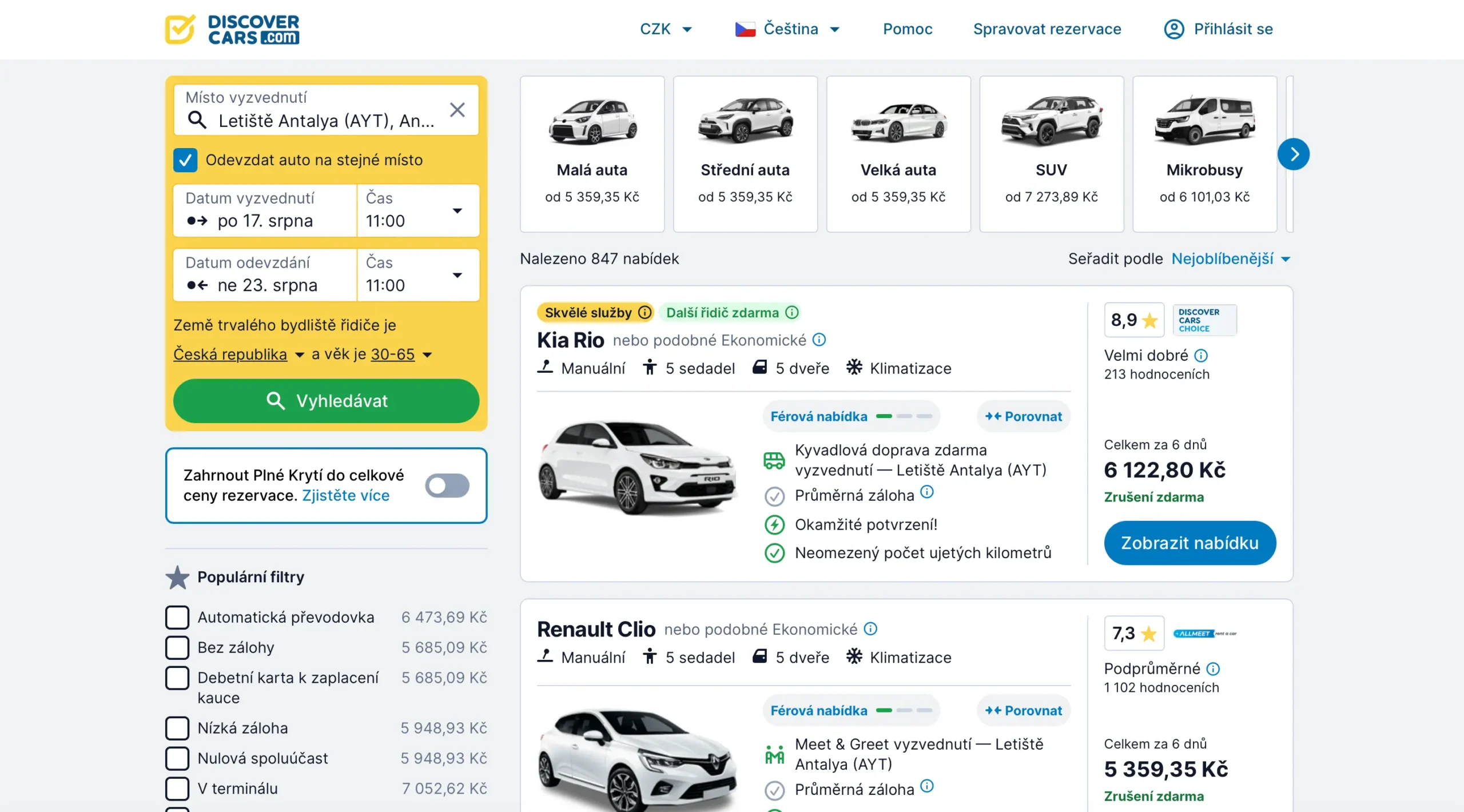Show next car categories with arrow
The height and width of the screenshot is (812, 1464).
pyautogui.click(x=1294, y=154)
